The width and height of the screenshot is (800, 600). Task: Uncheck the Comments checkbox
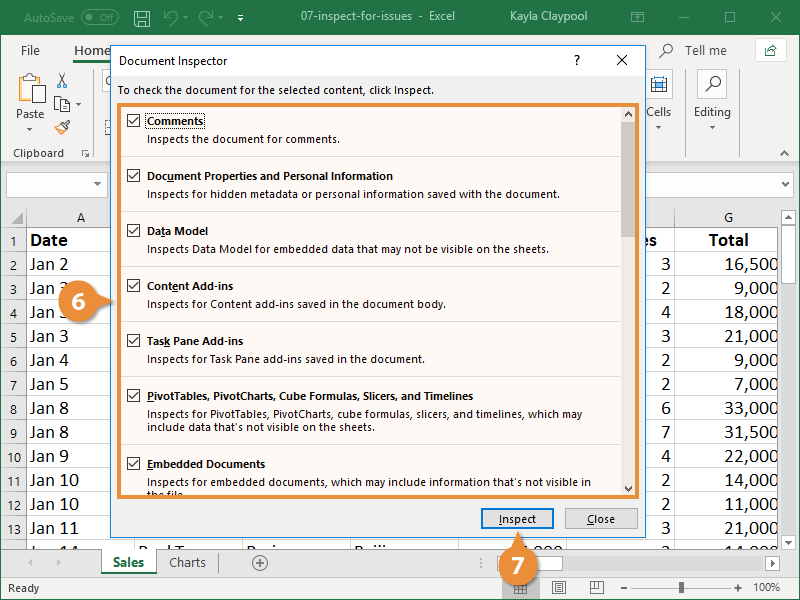click(134, 121)
